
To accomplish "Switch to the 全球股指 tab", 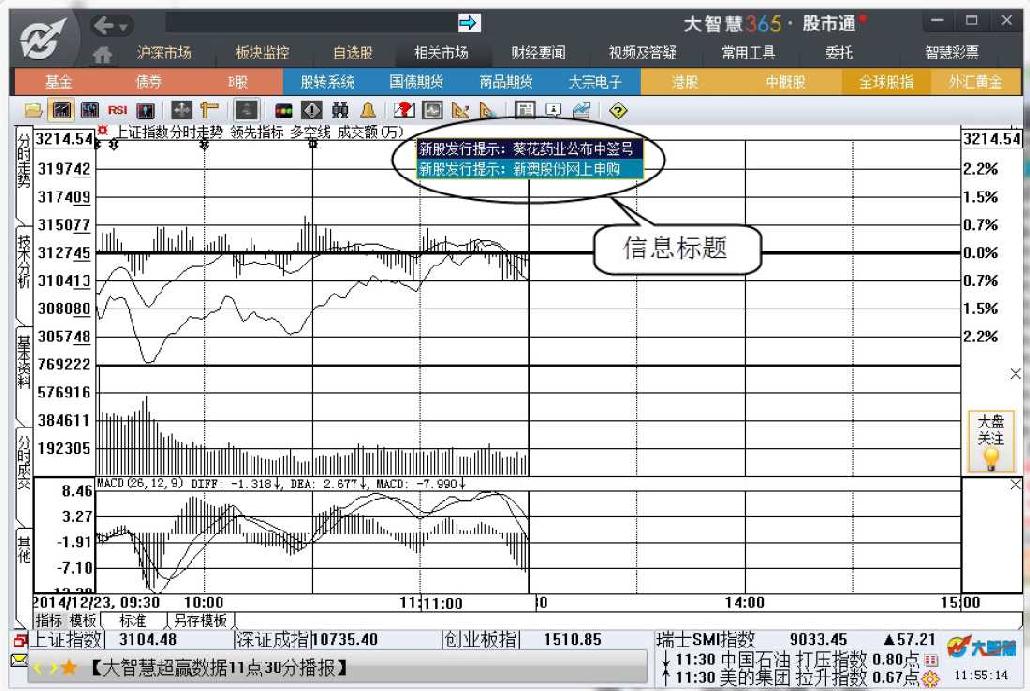I will [x=886, y=82].
